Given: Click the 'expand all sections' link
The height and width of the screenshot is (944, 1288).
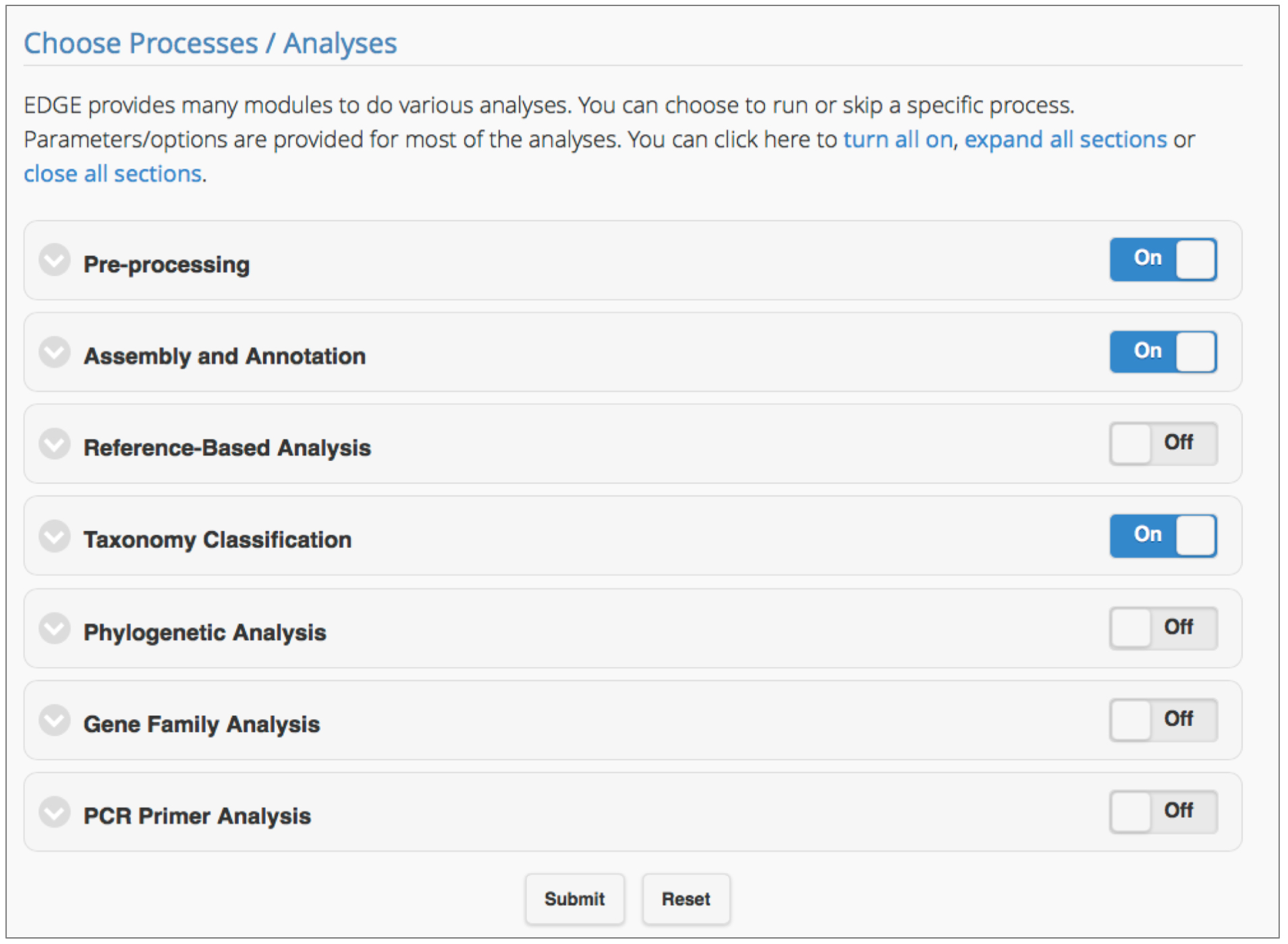Looking at the screenshot, I should click(1065, 140).
